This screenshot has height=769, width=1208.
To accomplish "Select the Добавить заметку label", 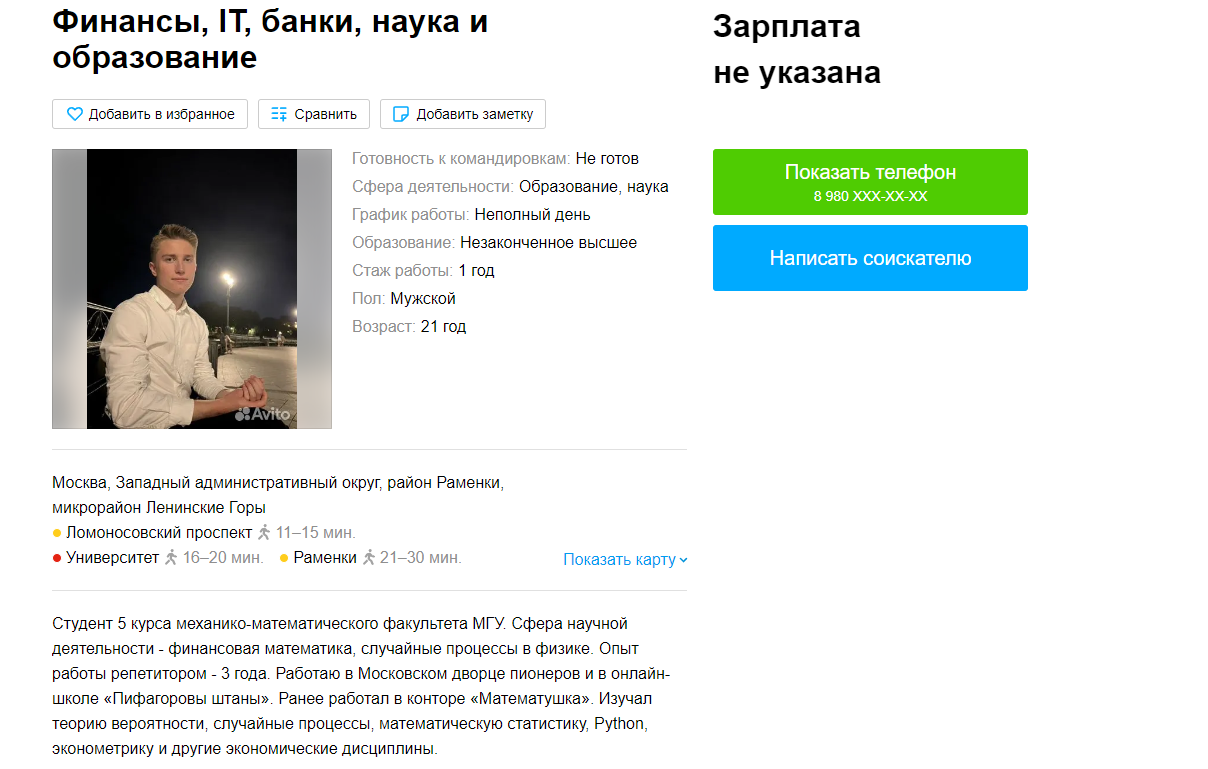I will [x=475, y=114].
